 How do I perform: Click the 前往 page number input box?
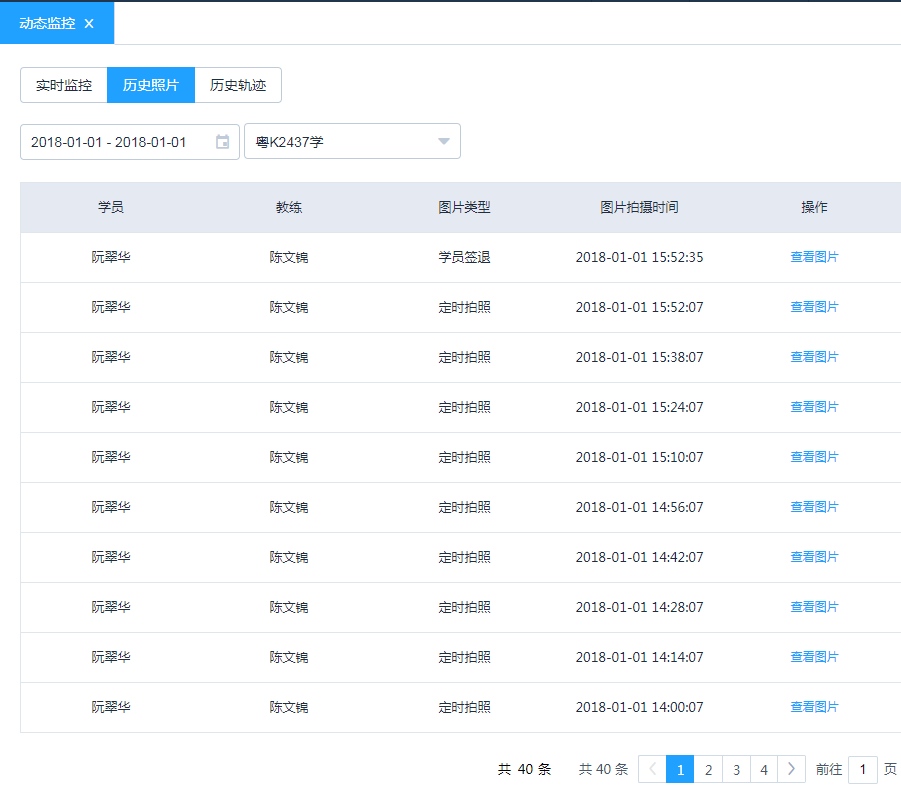[x=862, y=769]
